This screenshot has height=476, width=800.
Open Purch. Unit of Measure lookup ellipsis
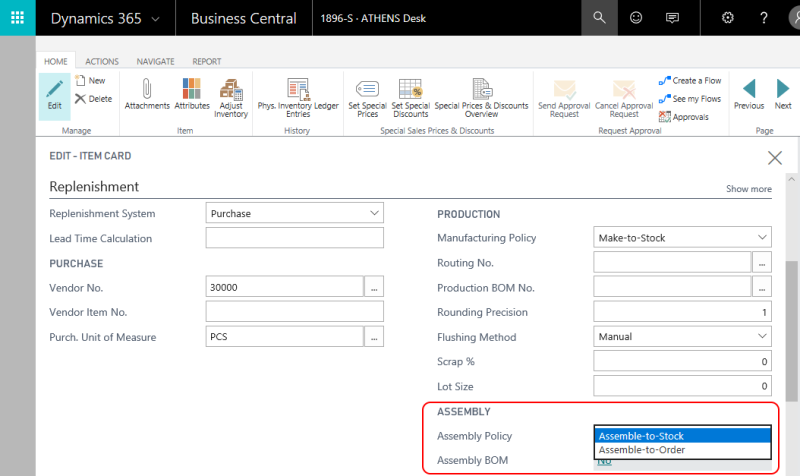(374, 337)
